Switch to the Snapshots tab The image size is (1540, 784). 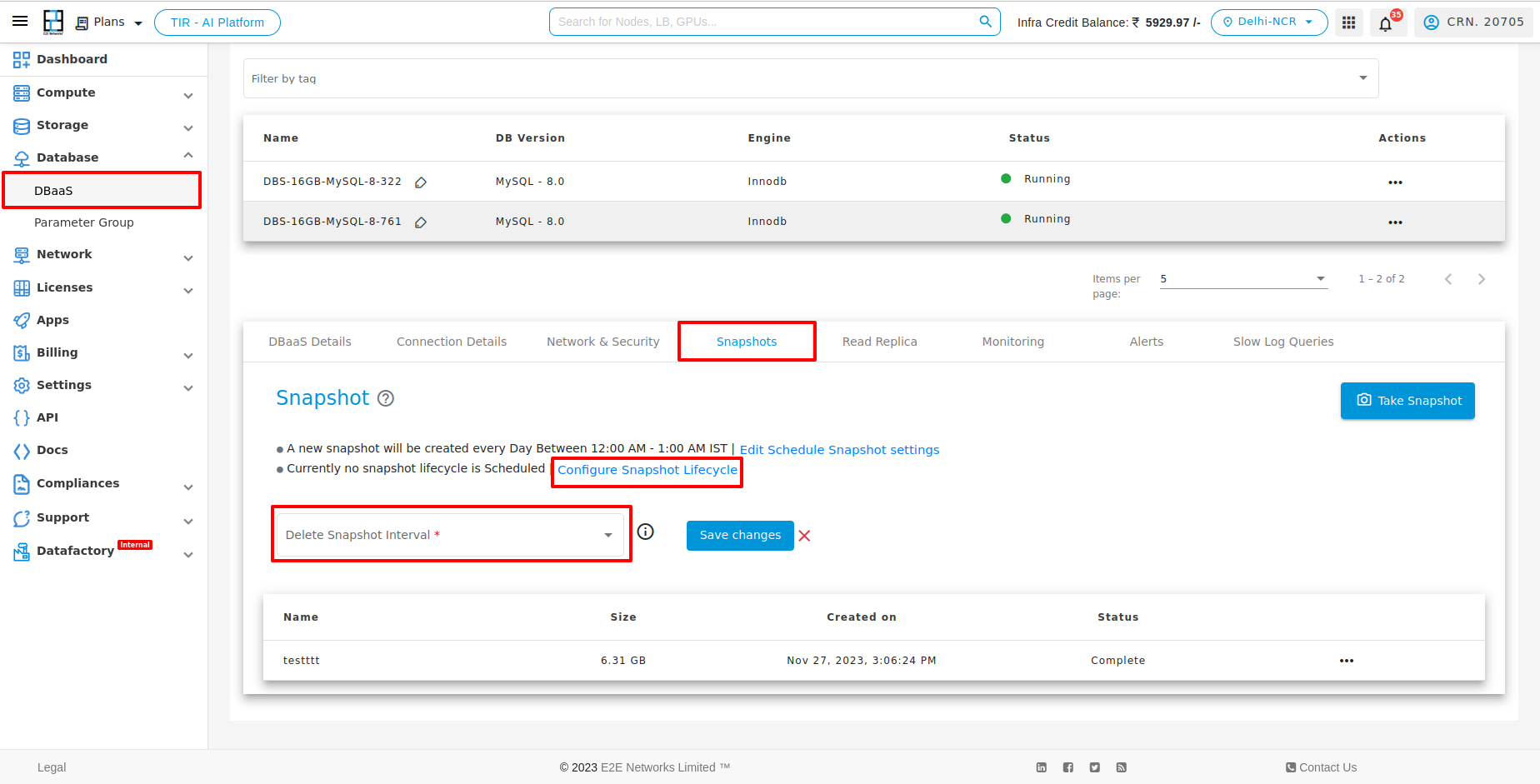pyautogui.click(x=747, y=342)
